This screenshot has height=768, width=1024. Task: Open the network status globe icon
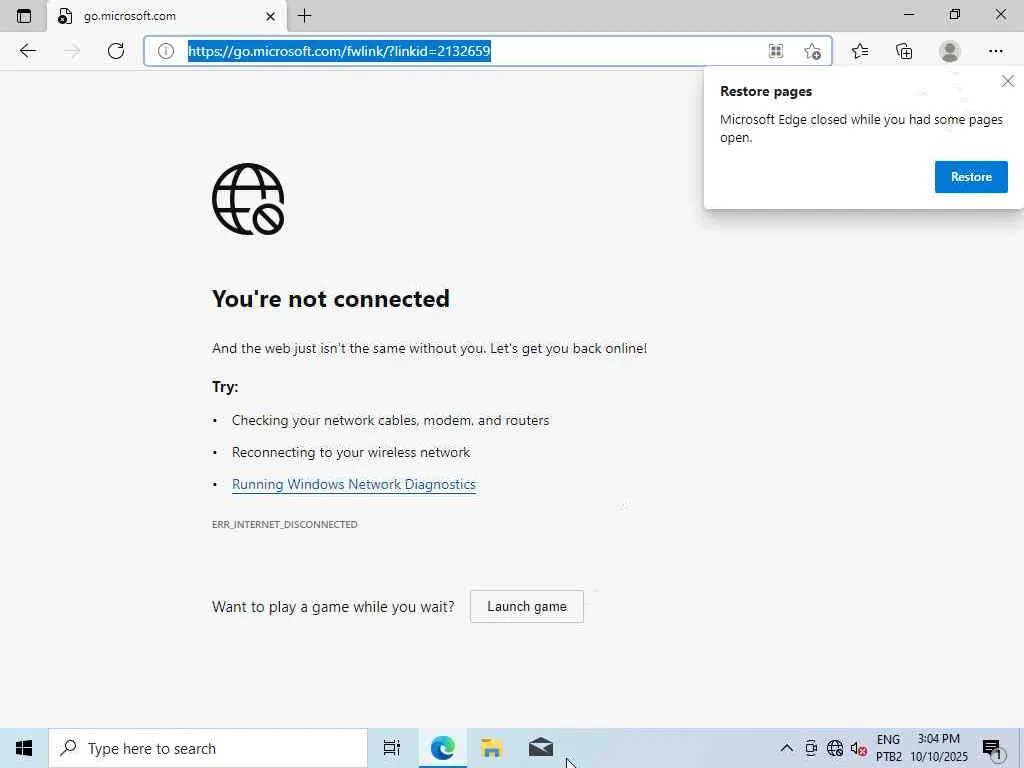click(835, 748)
